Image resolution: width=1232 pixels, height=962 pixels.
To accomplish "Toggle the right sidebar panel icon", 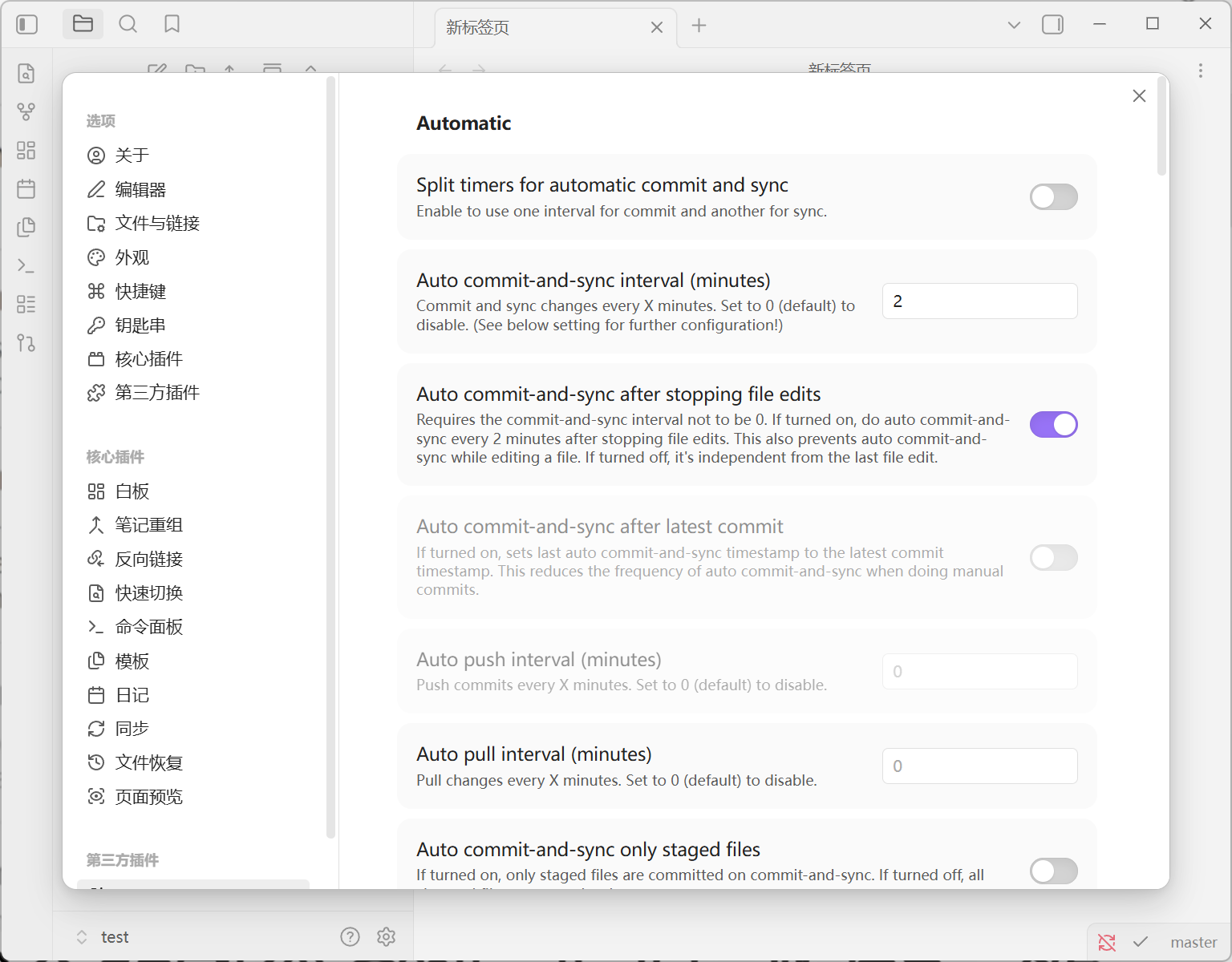I will coord(1052,25).
